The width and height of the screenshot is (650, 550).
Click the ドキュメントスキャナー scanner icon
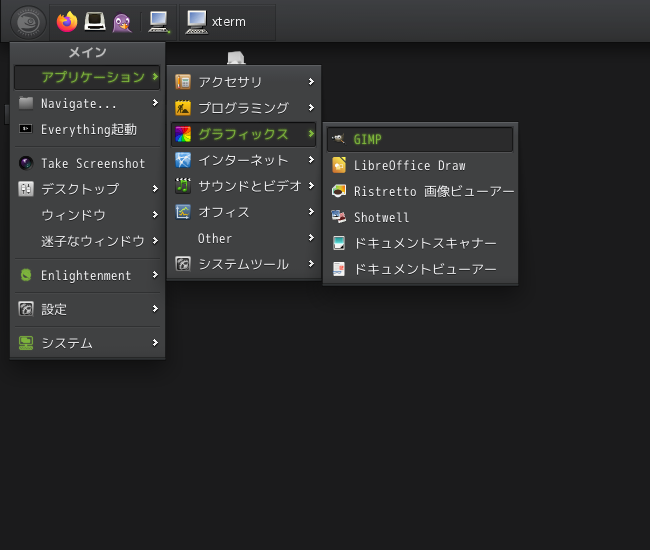coord(339,243)
